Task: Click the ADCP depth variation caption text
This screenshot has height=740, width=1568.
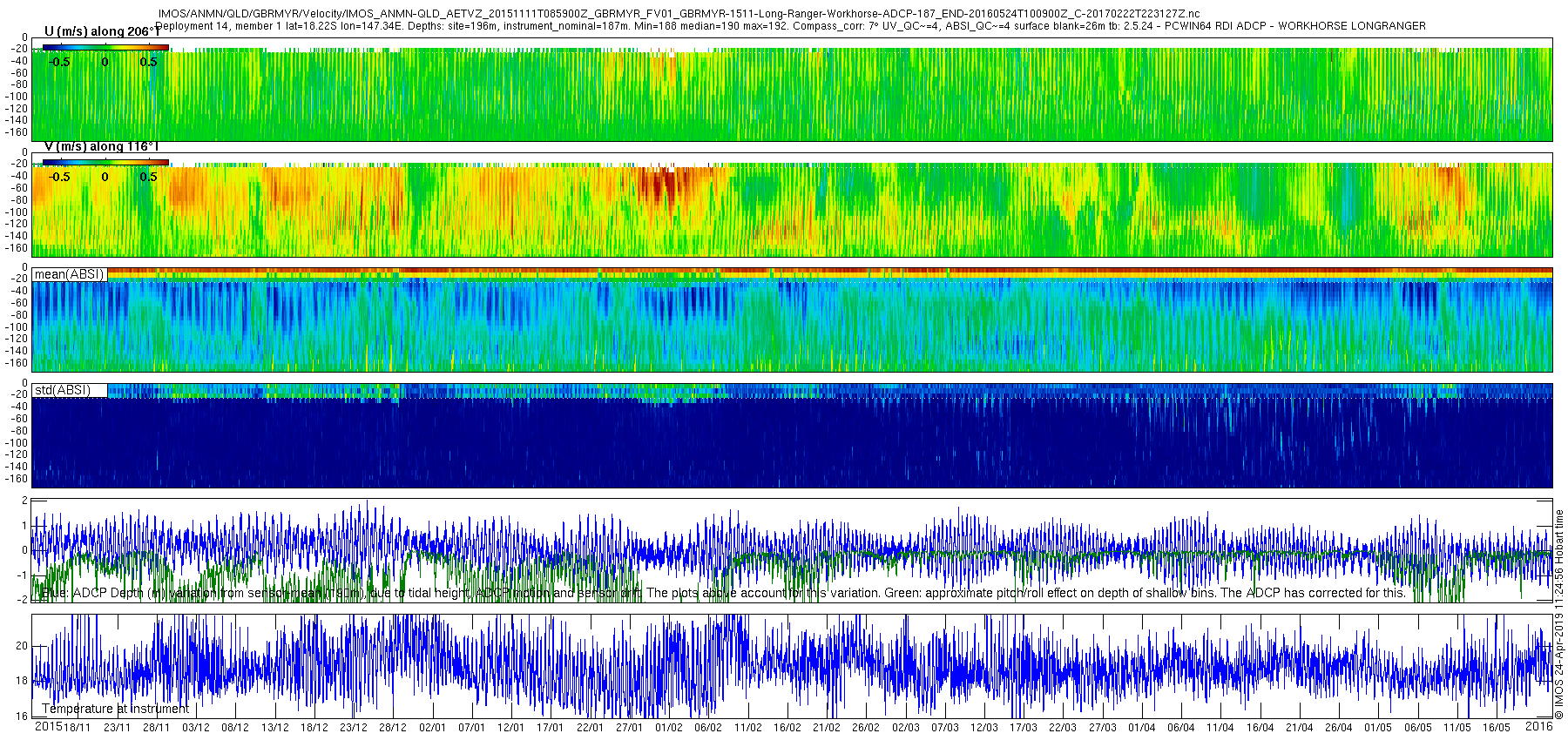Action: (x=723, y=593)
